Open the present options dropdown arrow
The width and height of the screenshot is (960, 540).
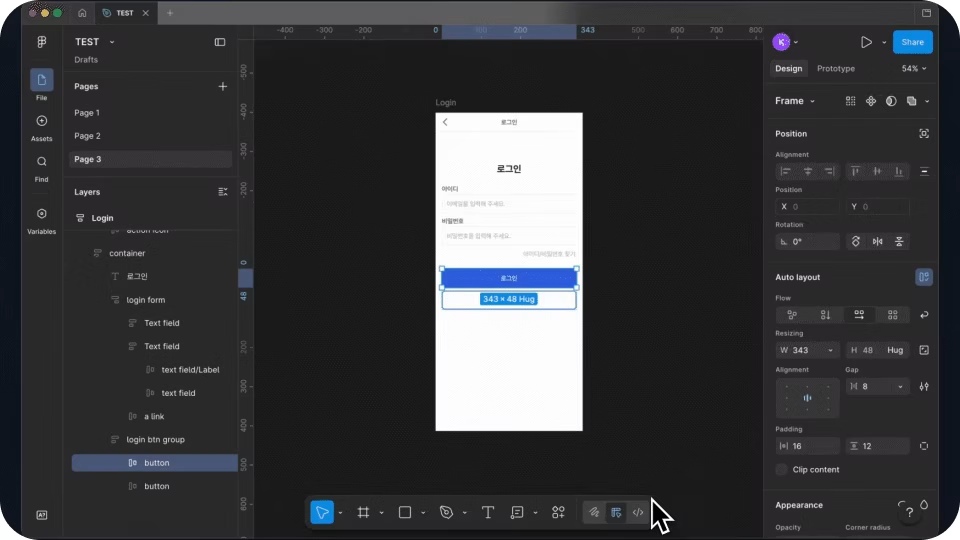[x=884, y=42]
